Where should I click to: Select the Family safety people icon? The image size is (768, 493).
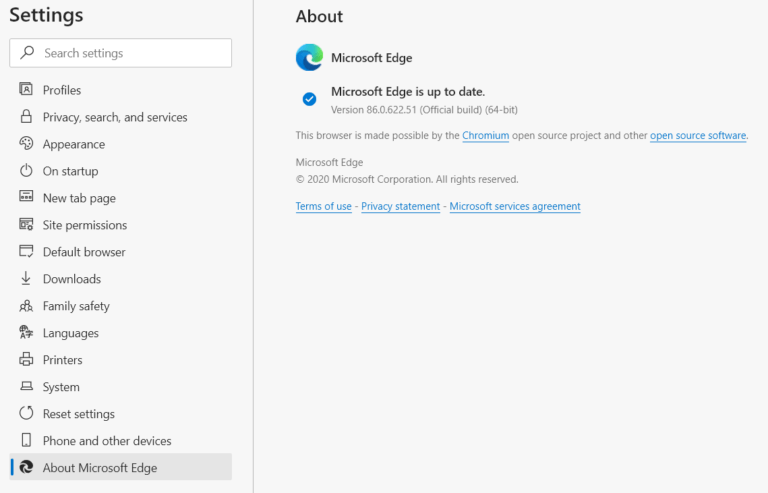pyautogui.click(x=26, y=305)
